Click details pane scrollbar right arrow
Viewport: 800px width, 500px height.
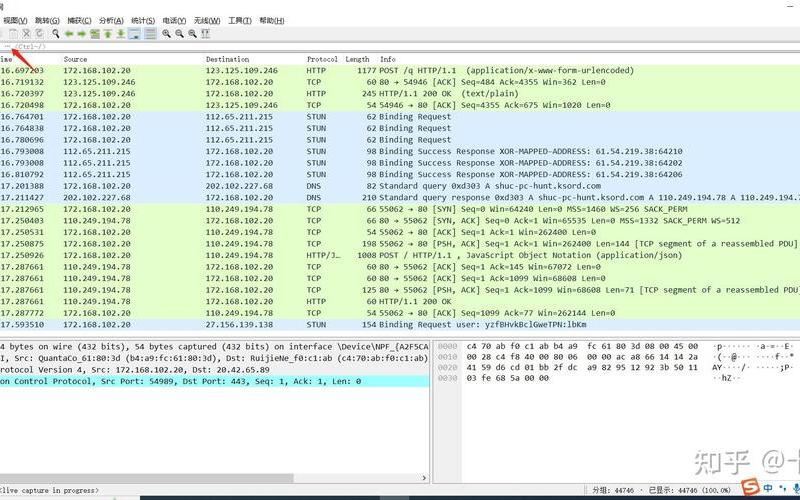click(x=424, y=478)
